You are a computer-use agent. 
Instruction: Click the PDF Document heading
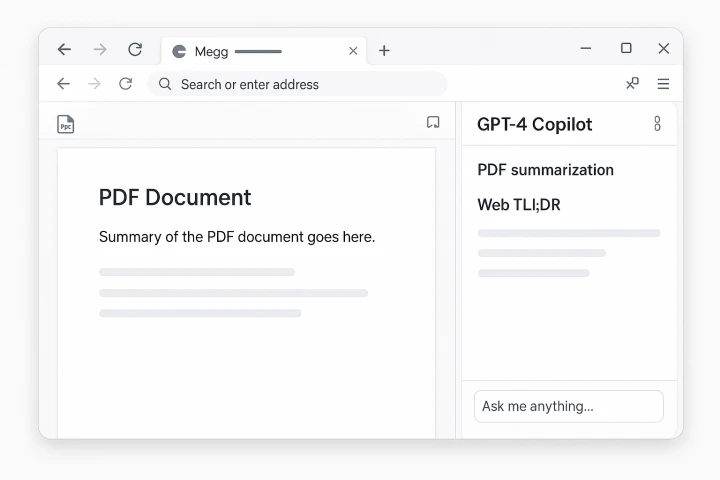[175, 198]
